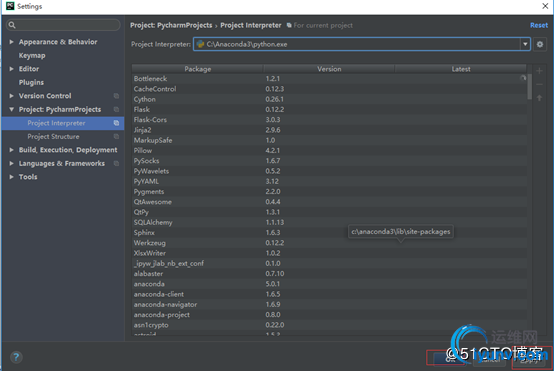Image resolution: width=554 pixels, height=371 pixels.
Task: Click the Reset link
Action: (x=539, y=25)
